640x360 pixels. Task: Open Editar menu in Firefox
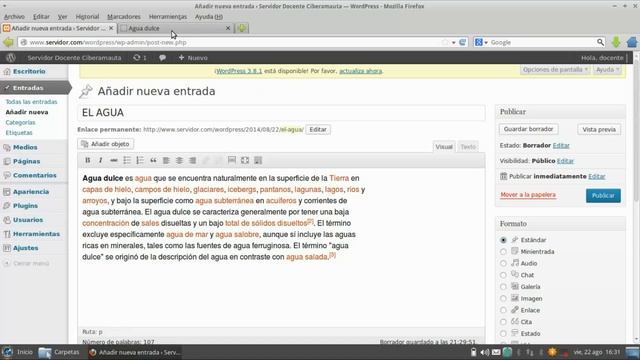pyautogui.click(x=41, y=17)
